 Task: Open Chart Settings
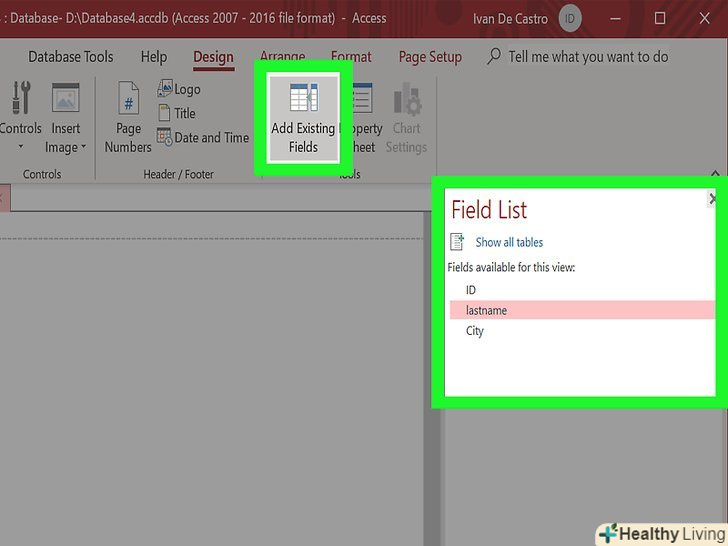coord(407,118)
